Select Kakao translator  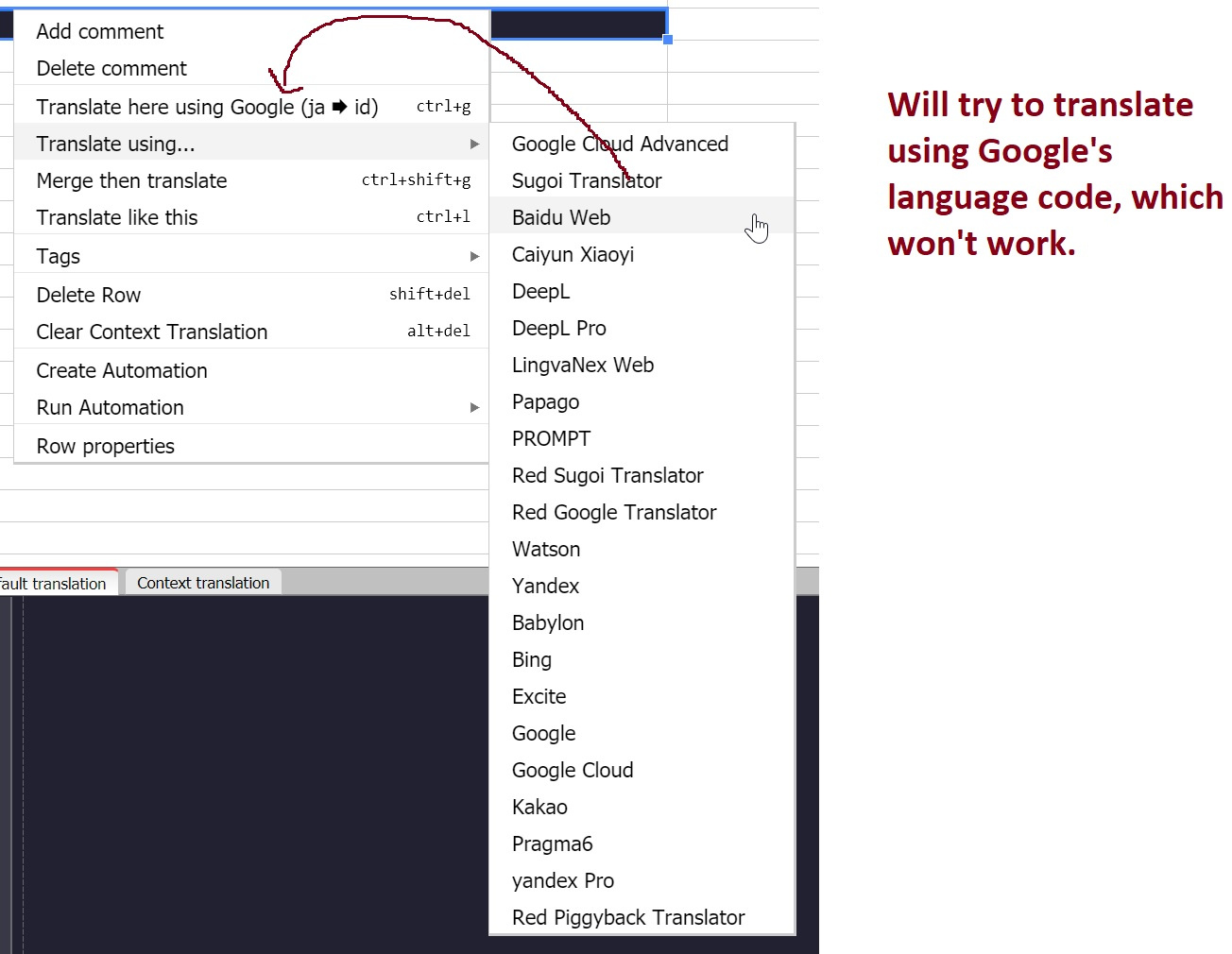(642, 807)
